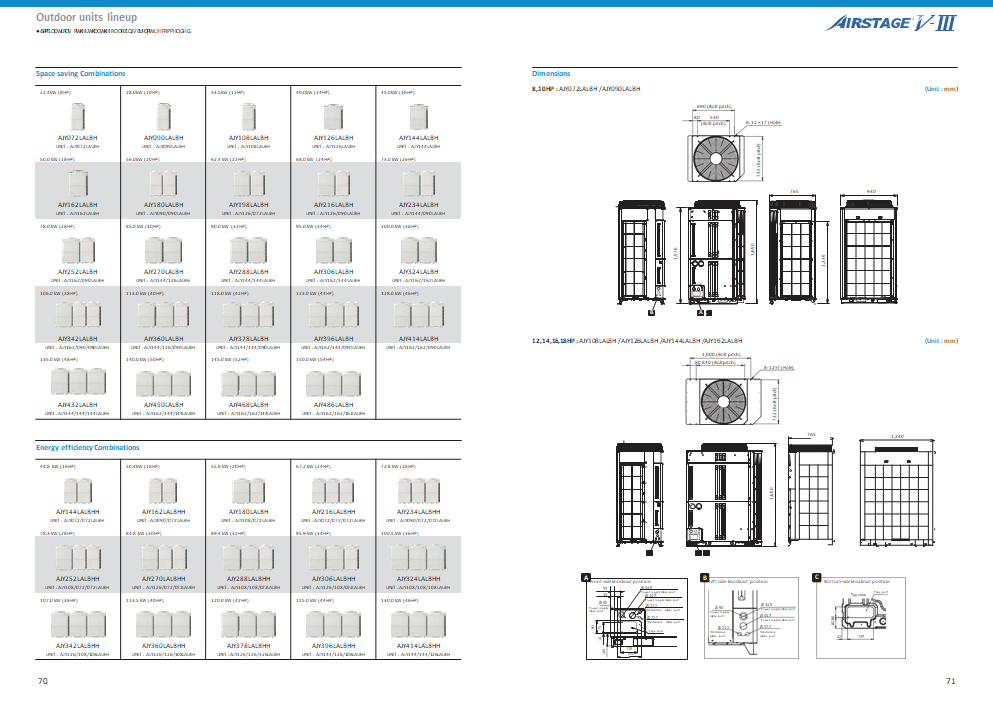Select the model name AJY144LALBHH
The height and width of the screenshot is (702, 993).
coord(78,512)
